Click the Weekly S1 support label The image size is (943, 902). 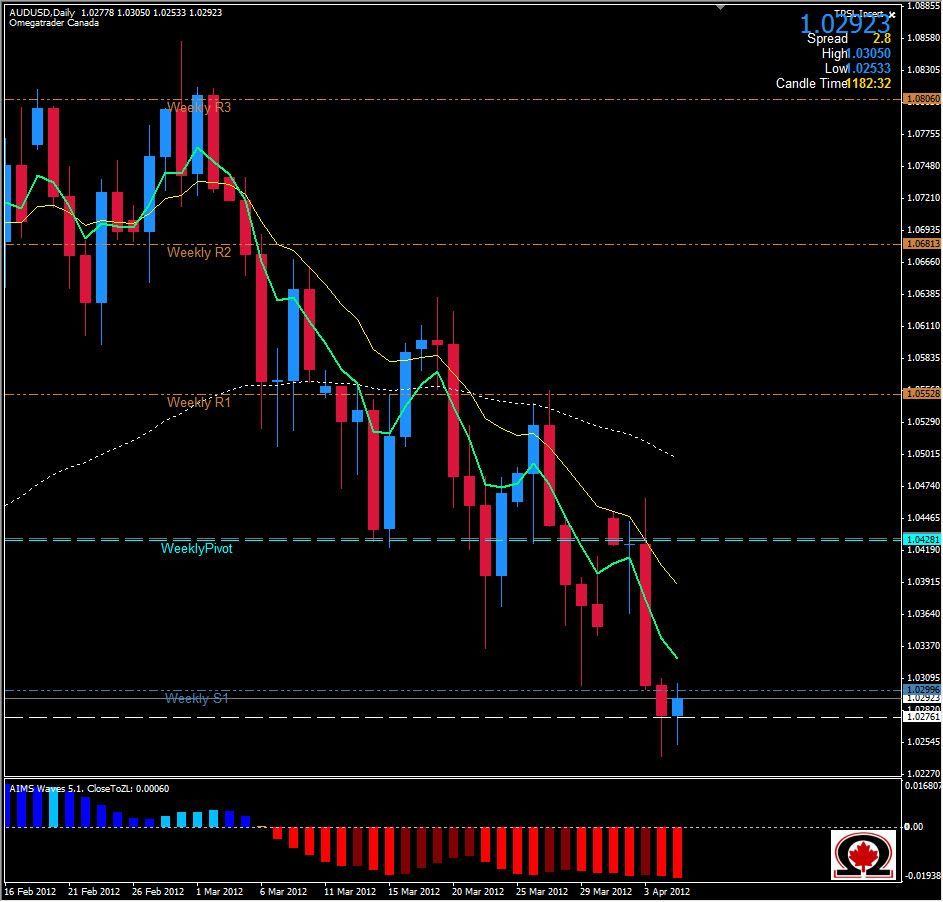click(196, 699)
